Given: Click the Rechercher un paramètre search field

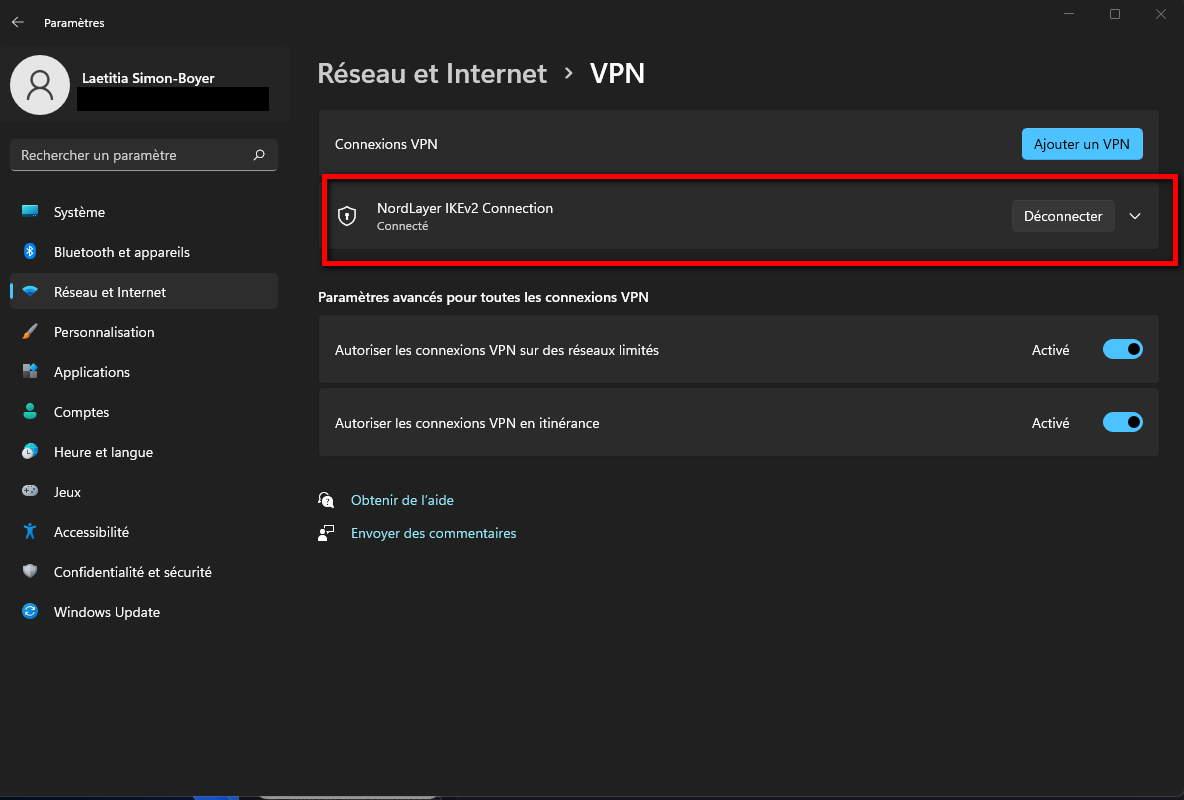Looking at the screenshot, I should (x=143, y=155).
